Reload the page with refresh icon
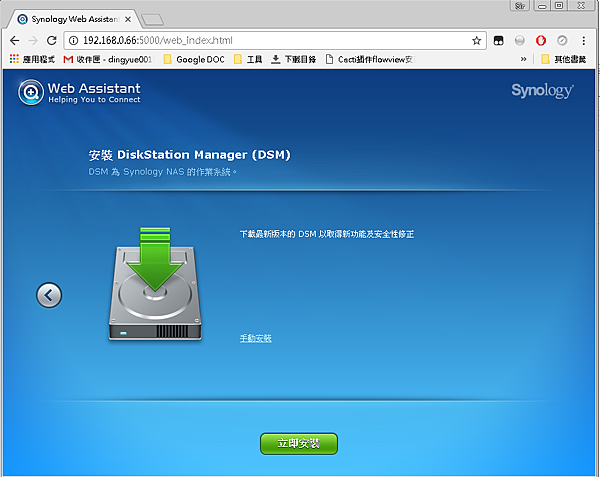The height and width of the screenshot is (477, 600). (52, 41)
